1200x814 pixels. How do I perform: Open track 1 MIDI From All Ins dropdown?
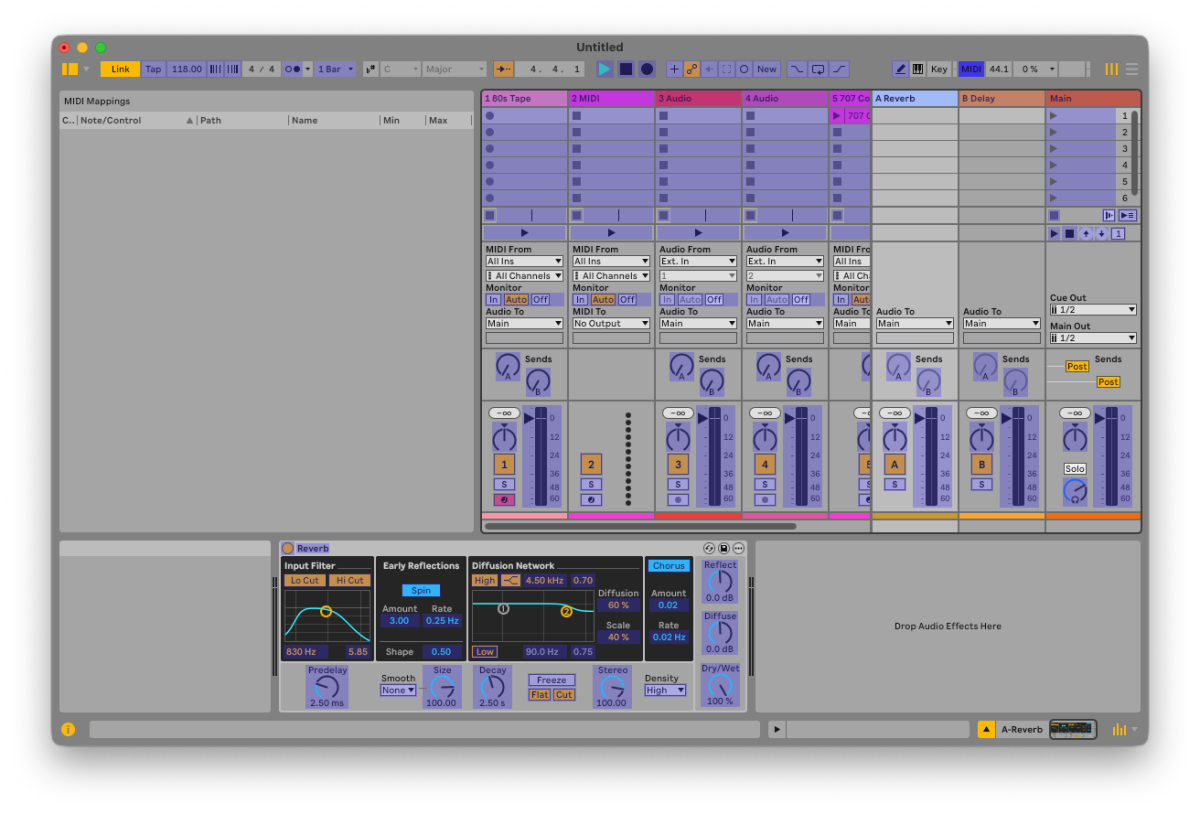[x=524, y=261]
